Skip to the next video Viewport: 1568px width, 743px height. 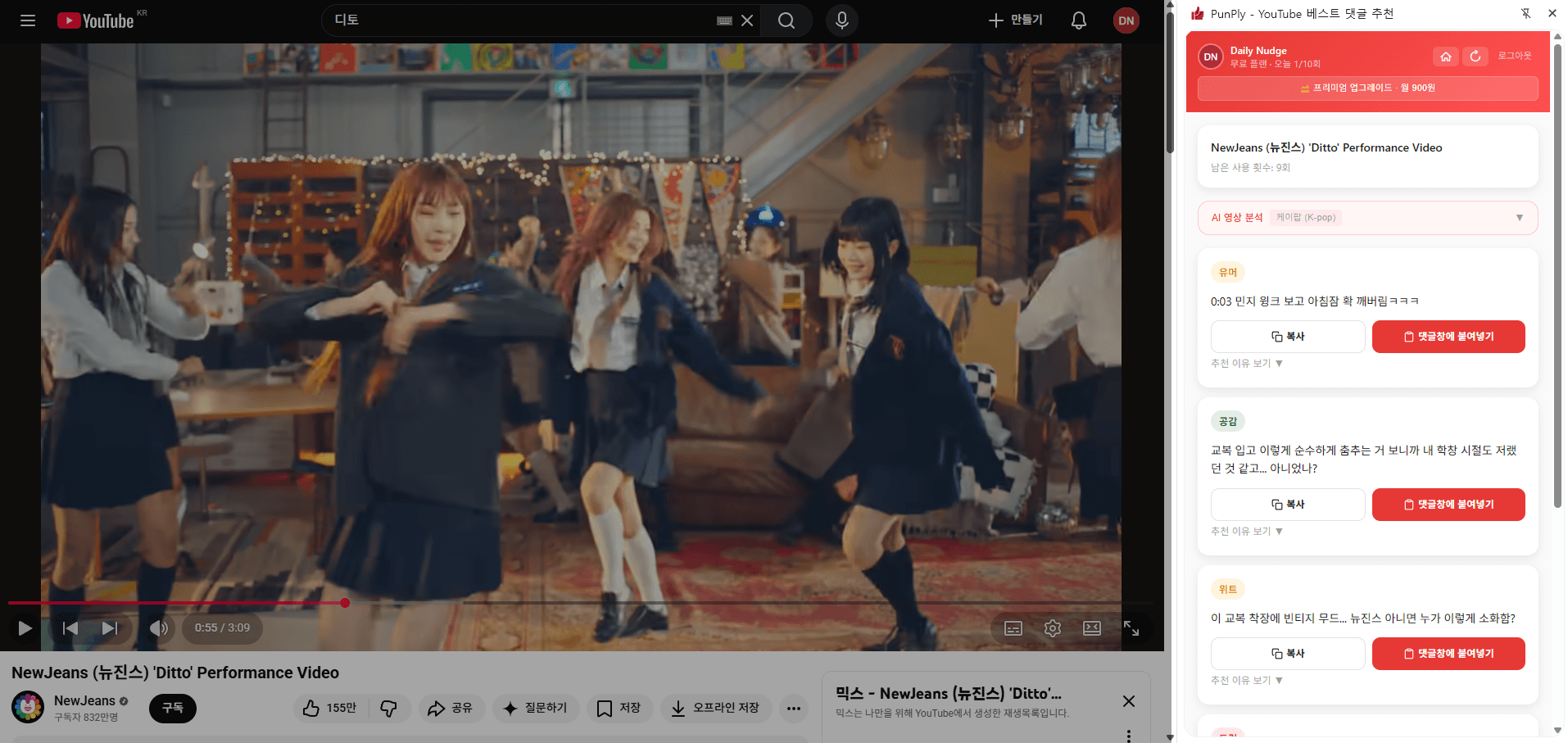click(109, 628)
